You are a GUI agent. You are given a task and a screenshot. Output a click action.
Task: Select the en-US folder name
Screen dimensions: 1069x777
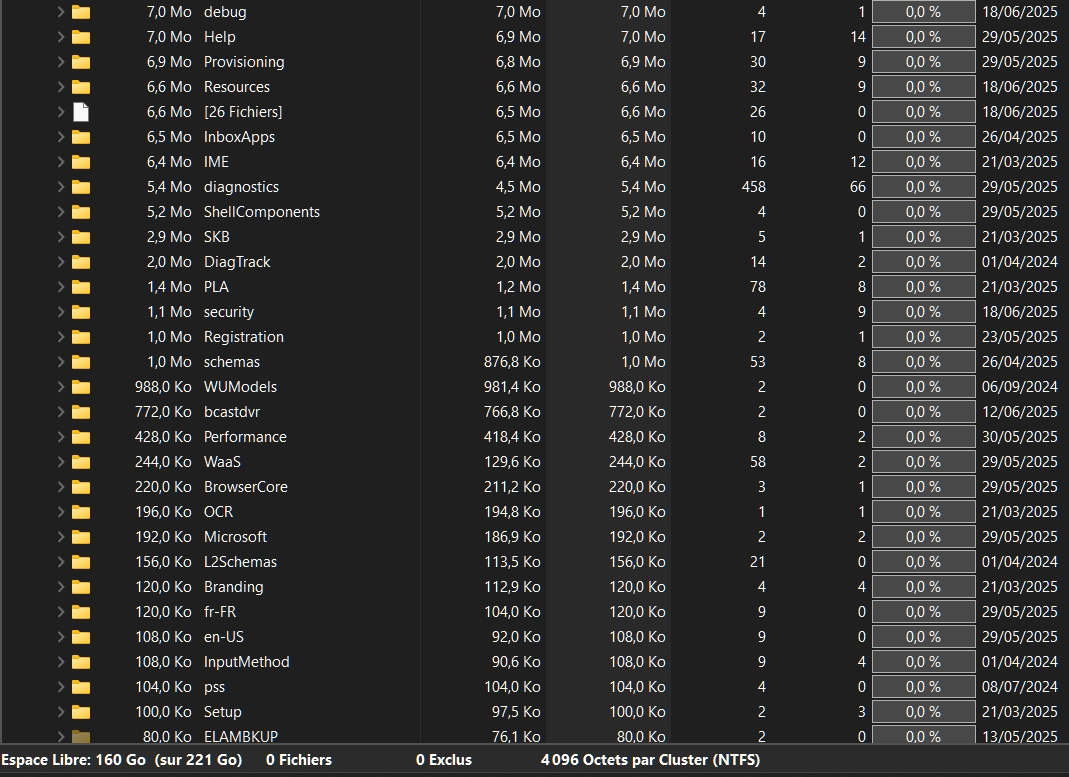click(224, 637)
